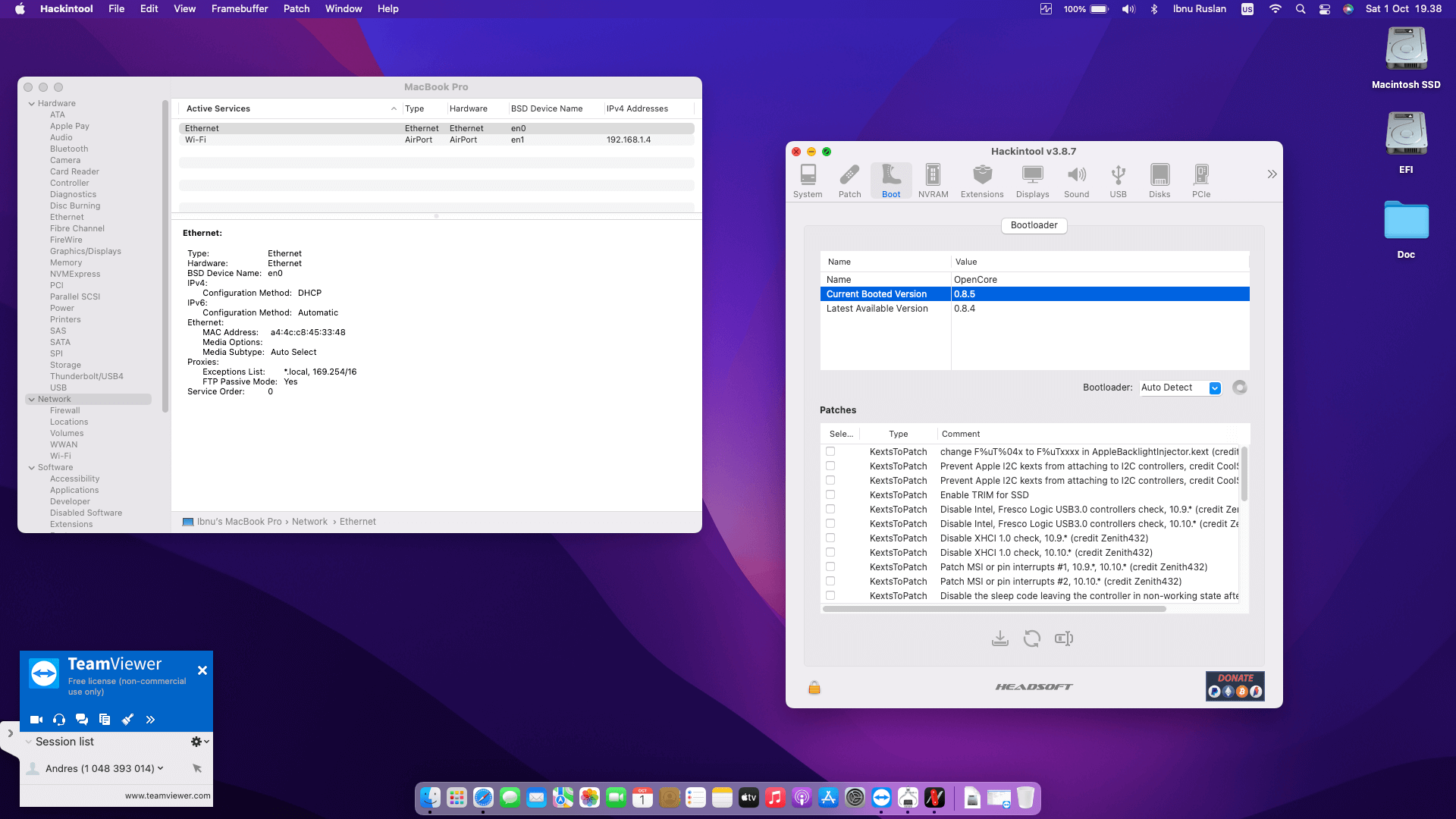Open the www.teamviewer.com link
The width and height of the screenshot is (1456, 819).
(168, 795)
